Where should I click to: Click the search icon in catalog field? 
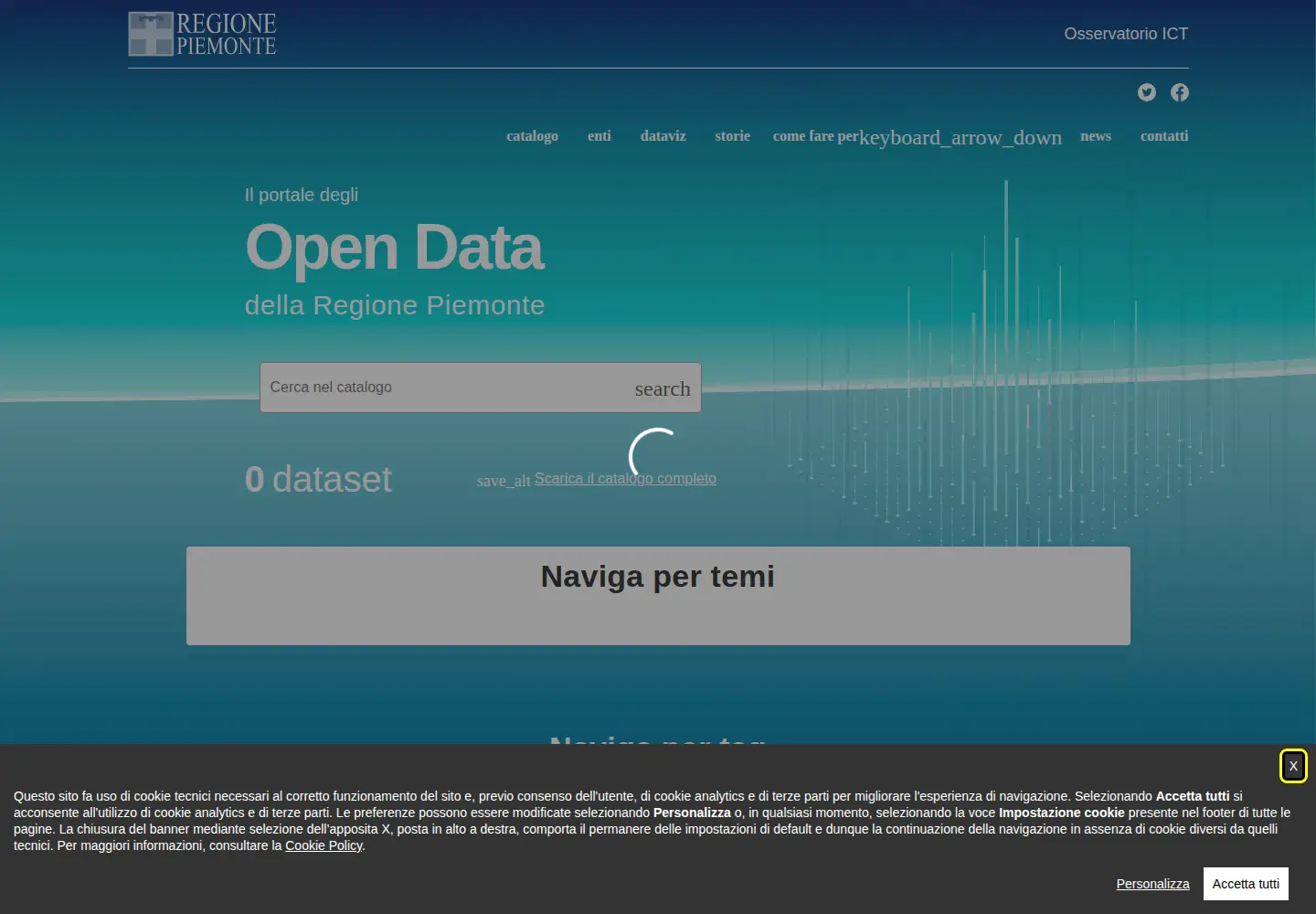pyautogui.click(x=663, y=388)
